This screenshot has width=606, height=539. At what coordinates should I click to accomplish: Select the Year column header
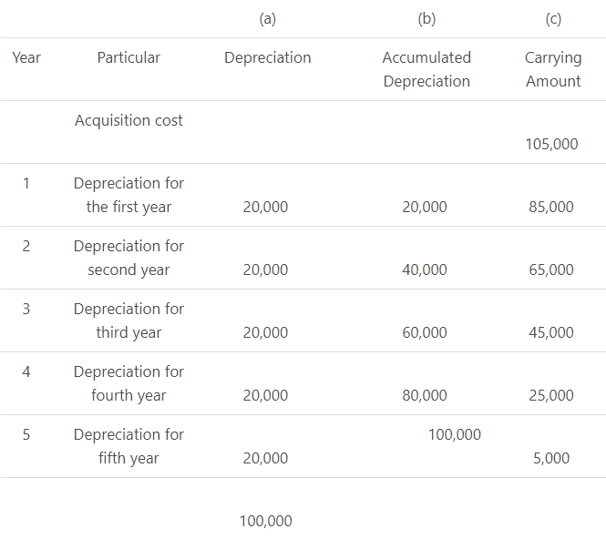pos(26,57)
